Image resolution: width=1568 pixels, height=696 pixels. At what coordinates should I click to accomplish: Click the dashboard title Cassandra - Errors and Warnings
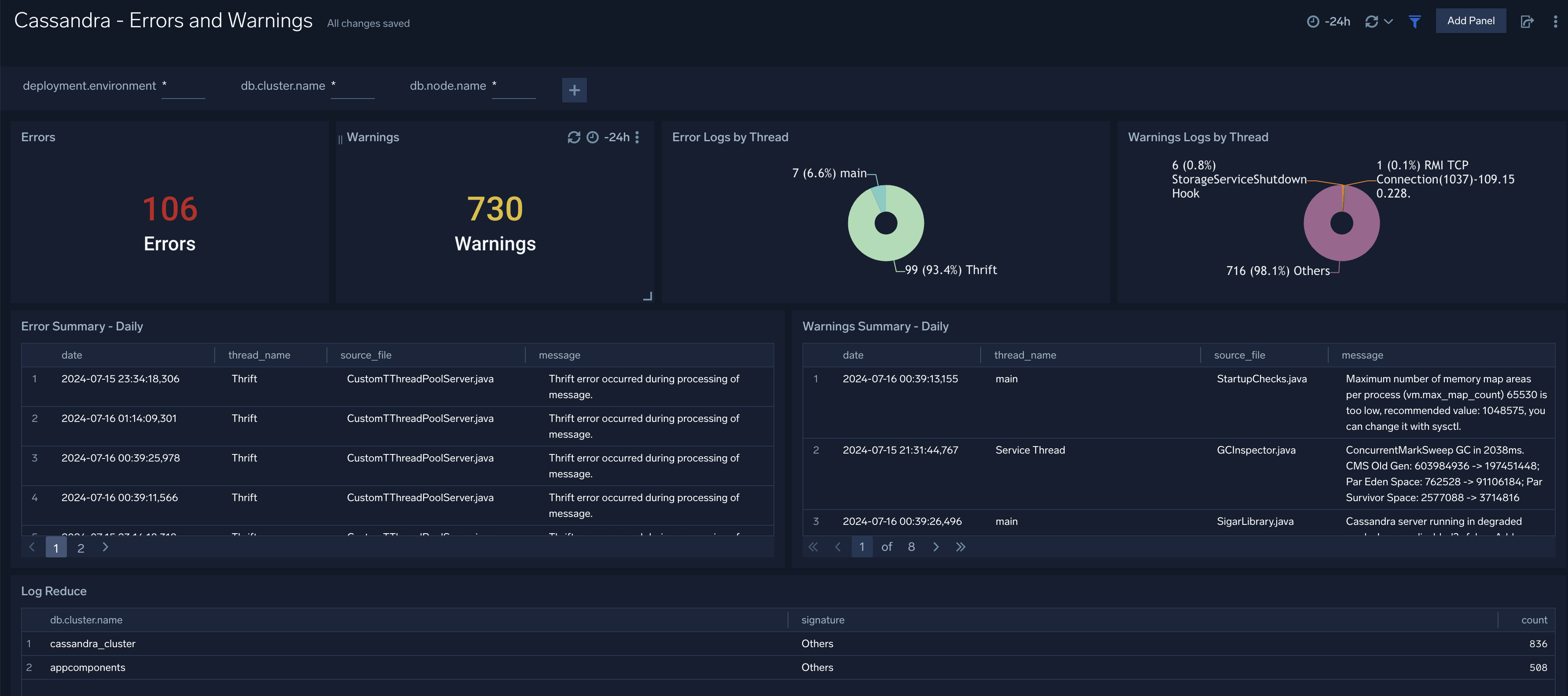(163, 21)
